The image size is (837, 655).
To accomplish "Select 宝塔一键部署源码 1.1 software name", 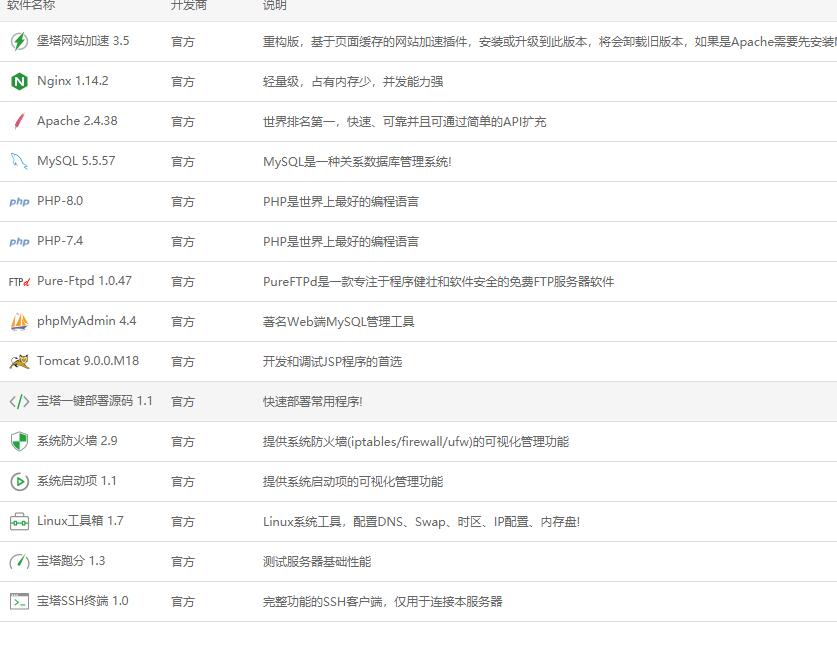I will pos(94,401).
